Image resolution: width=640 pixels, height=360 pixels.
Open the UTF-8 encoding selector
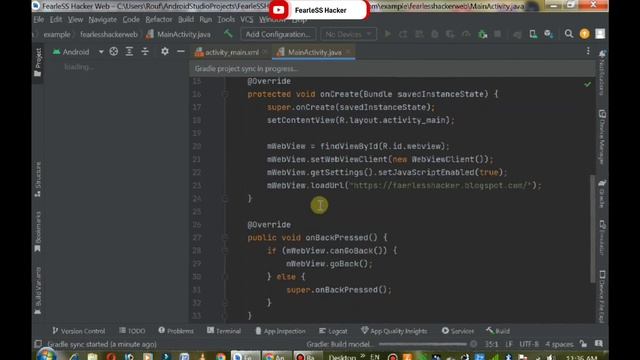point(529,344)
